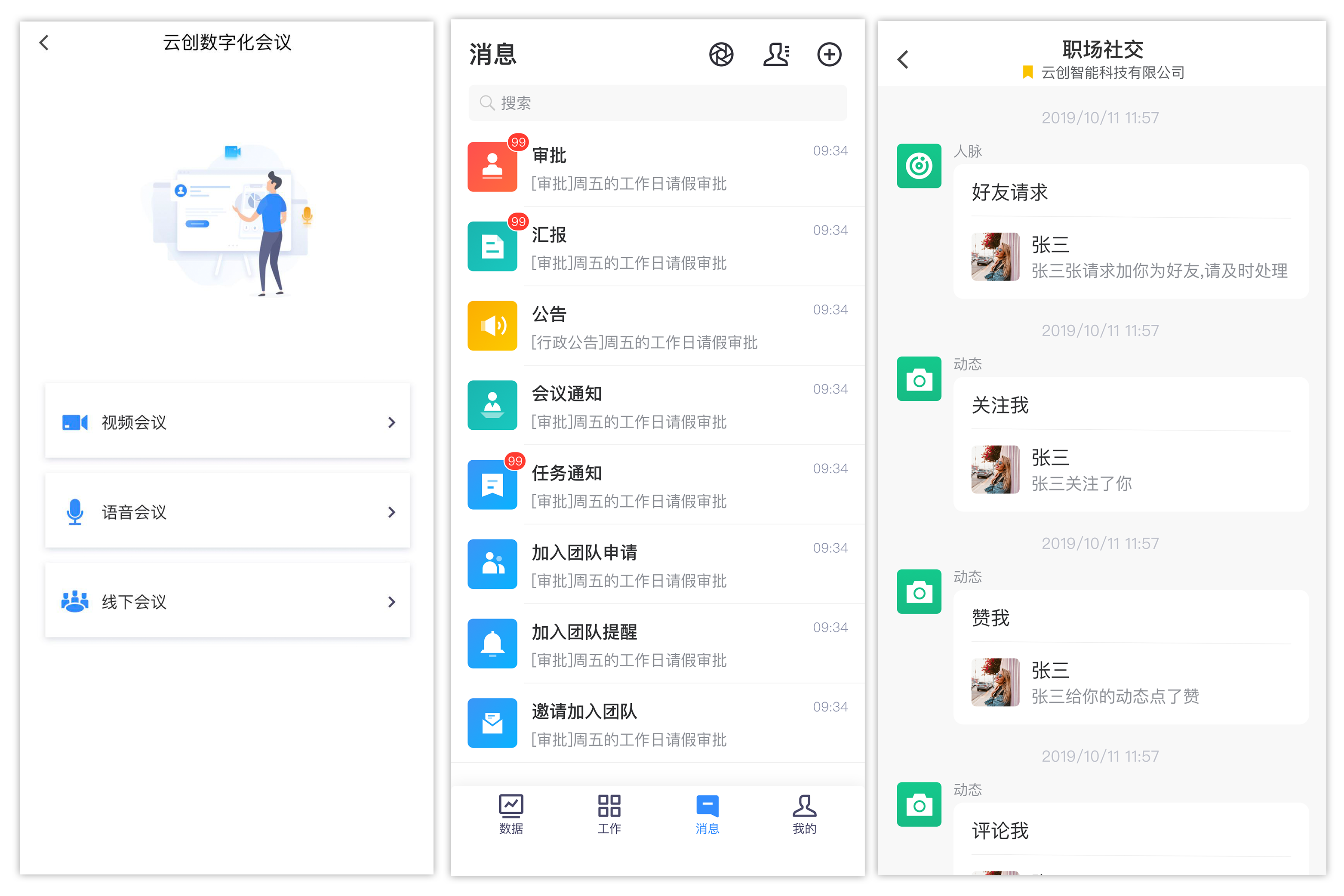Screen dimensions: 1344x896
Task: Open the 加入团队提醒 message title
Action: (x=584, y=631)
